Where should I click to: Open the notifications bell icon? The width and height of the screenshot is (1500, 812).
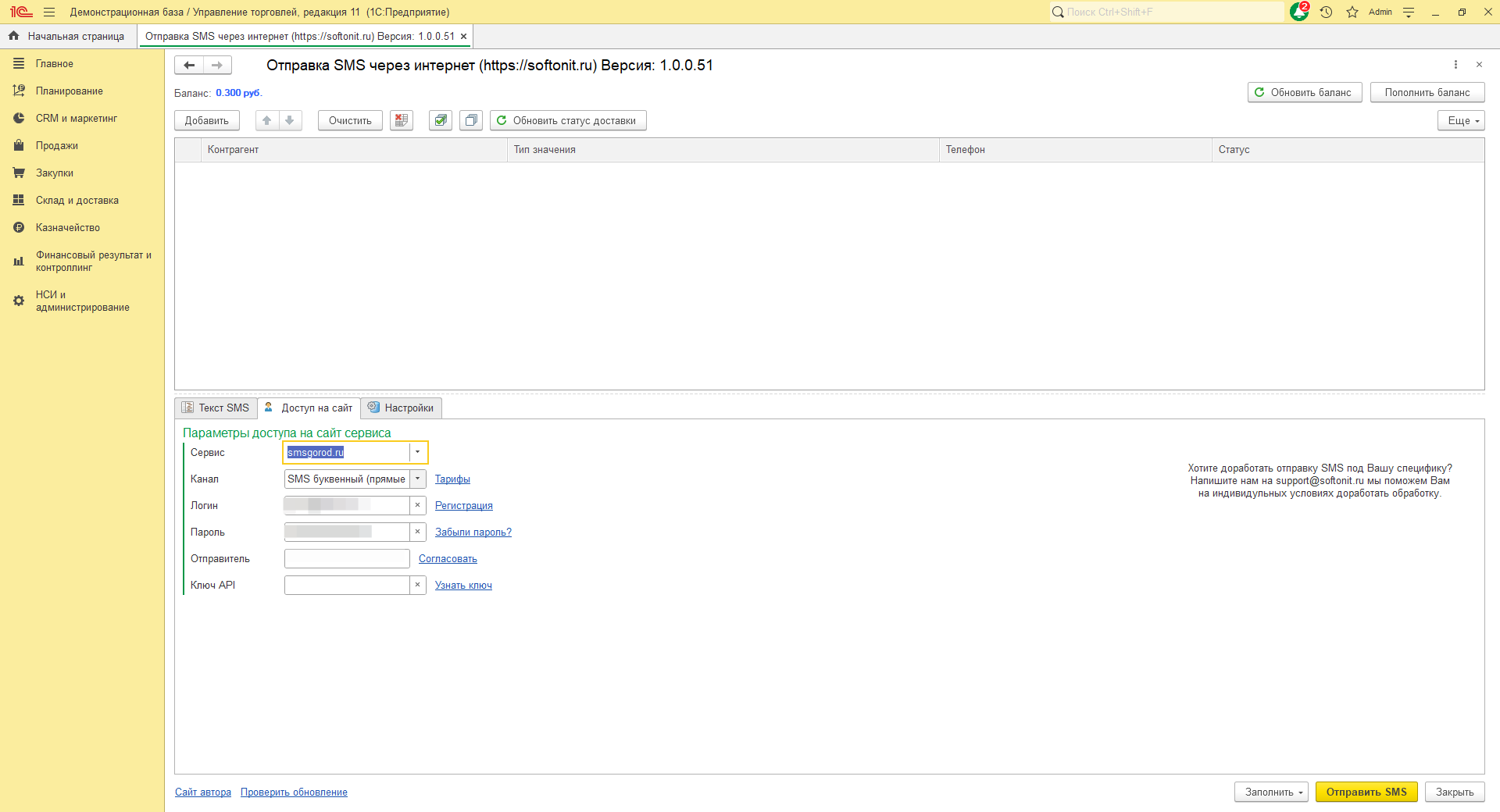click(x=1298, y=12)
